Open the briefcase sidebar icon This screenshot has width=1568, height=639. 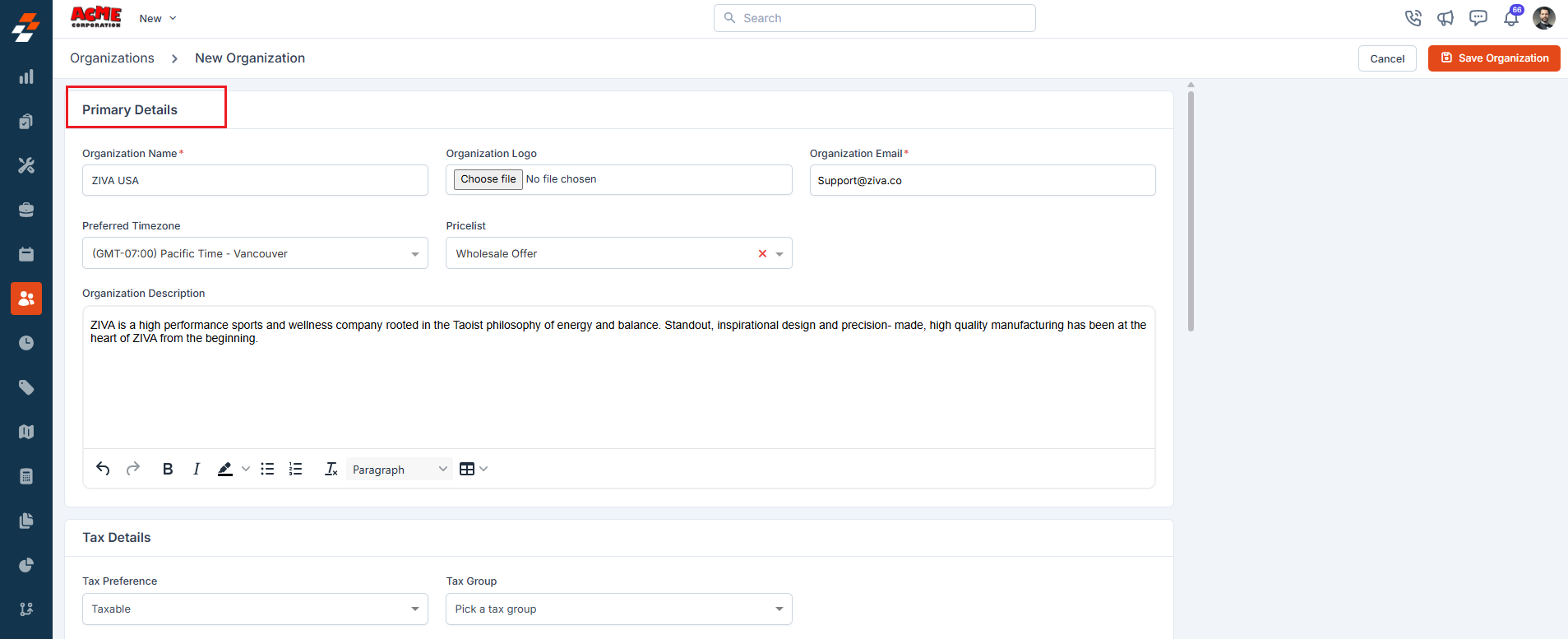[26, 210]
